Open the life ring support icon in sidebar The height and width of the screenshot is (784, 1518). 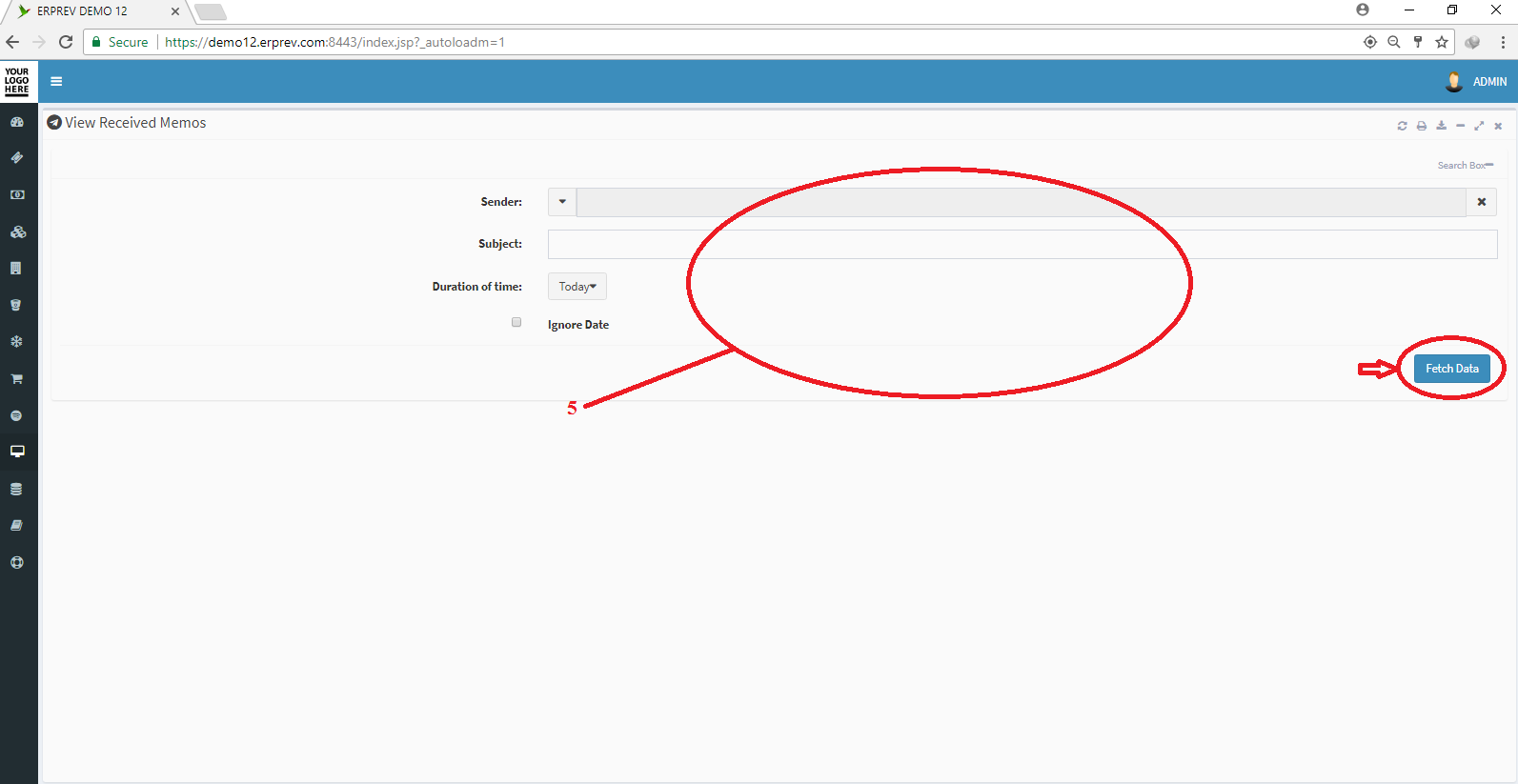click(x=16, y=562)
